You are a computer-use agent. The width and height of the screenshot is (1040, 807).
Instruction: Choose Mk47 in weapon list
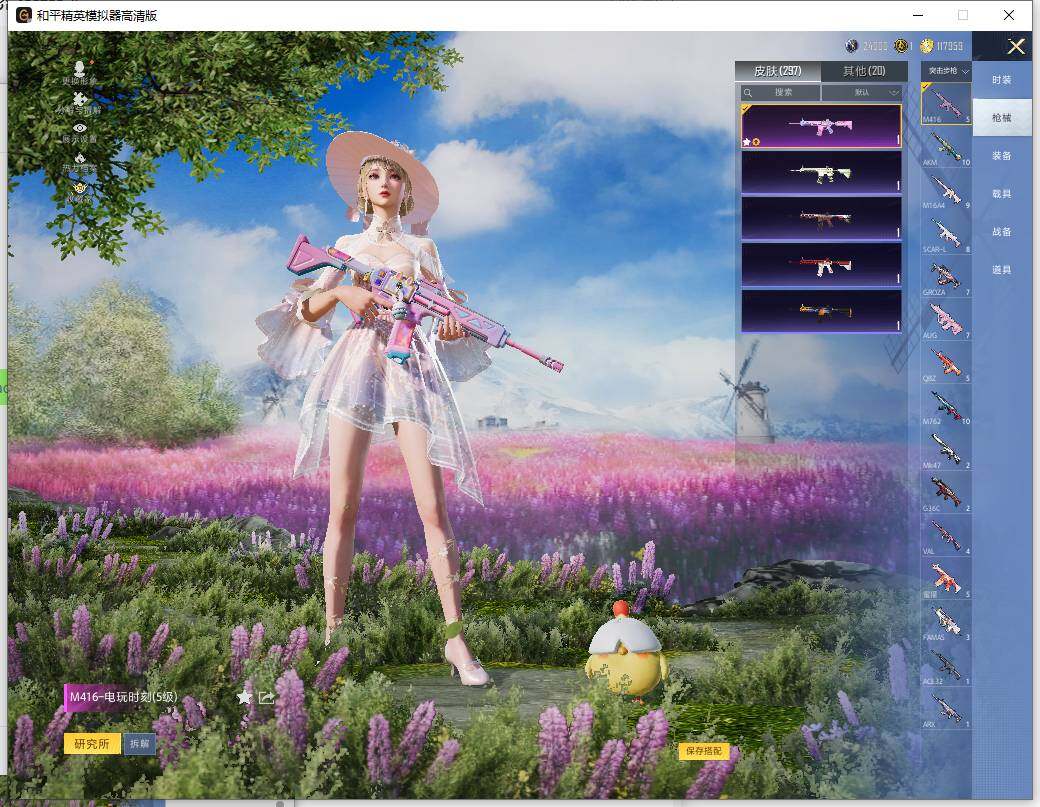(x=946, y=450)
